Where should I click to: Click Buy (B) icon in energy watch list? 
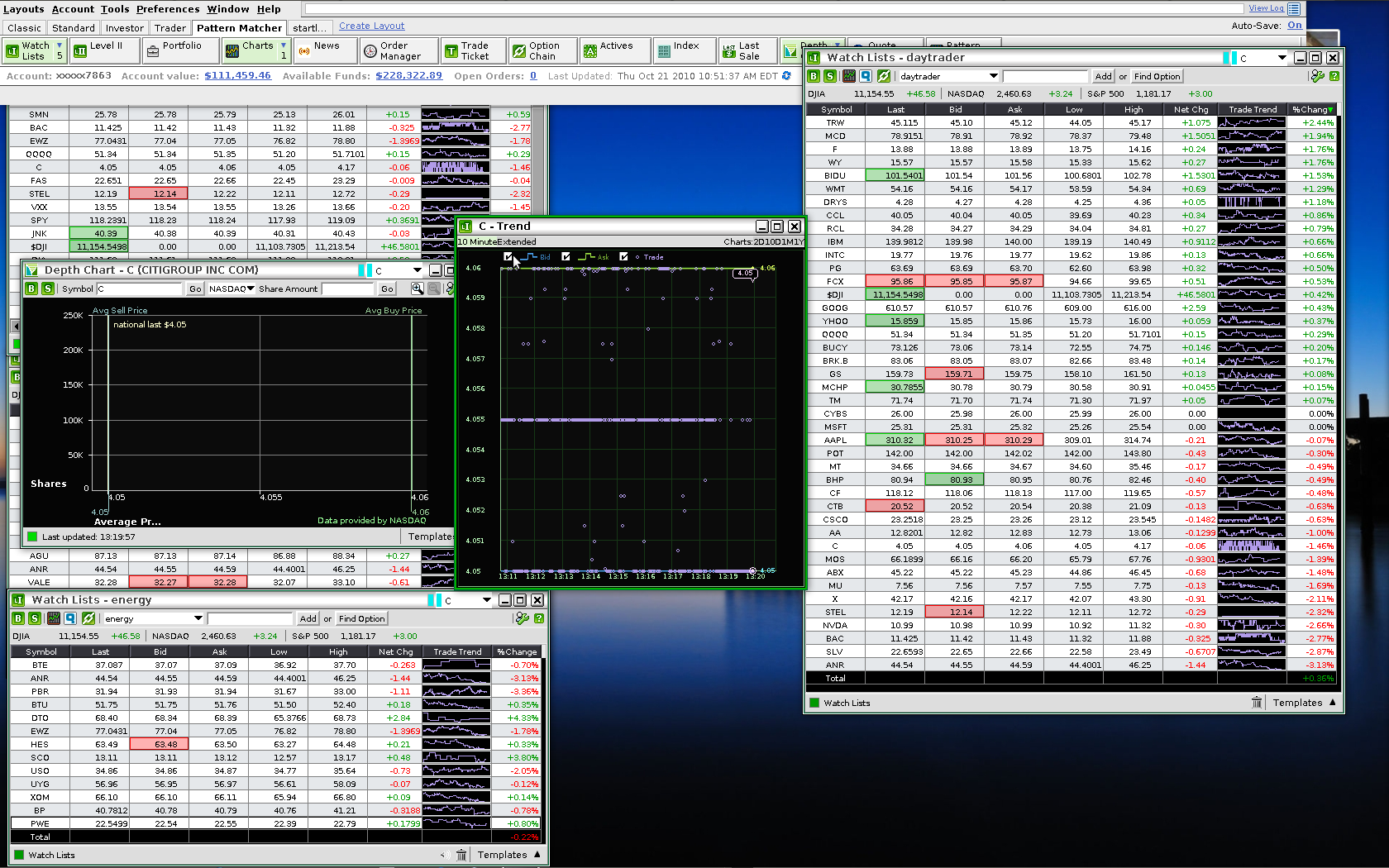pyautogui.click(x=18, y=618)
